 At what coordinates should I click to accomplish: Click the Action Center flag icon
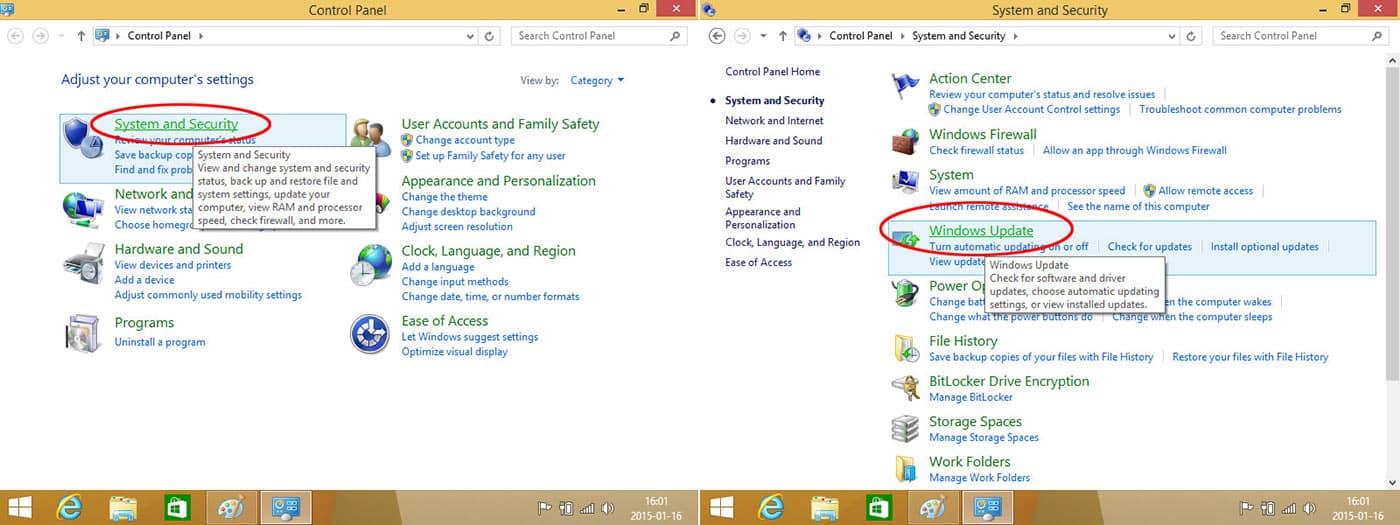pos(906,87)
